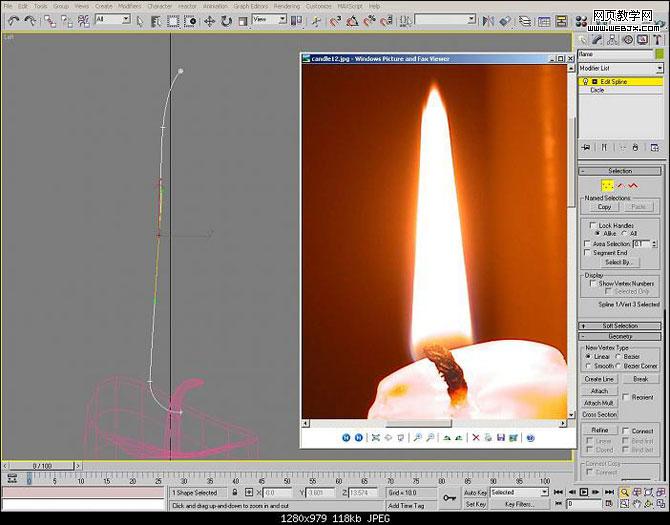This screenshot has height=525, width=670.
Task: Select Segment sub-object level in Selection rollout
Action: (x=620, y=185)
